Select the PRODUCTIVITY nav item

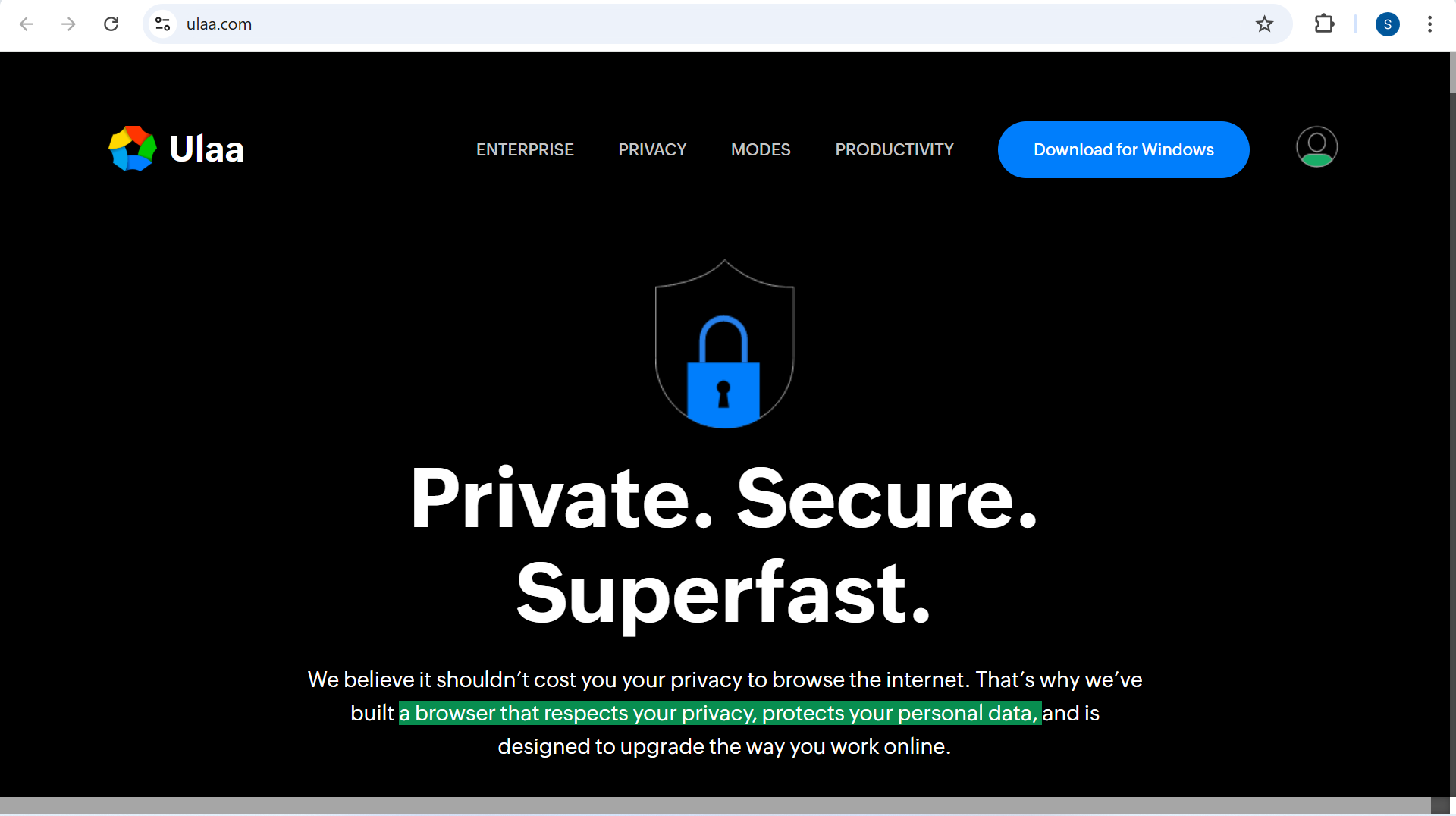[x=895, y=150]
